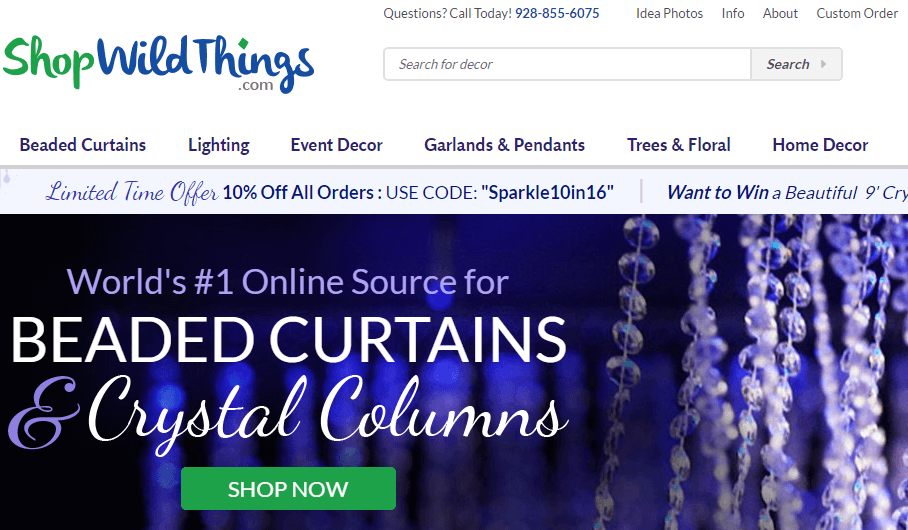Expand the Beaded Curtains category
The width and height of the screenshot is (908, 530).
point(83,145)
